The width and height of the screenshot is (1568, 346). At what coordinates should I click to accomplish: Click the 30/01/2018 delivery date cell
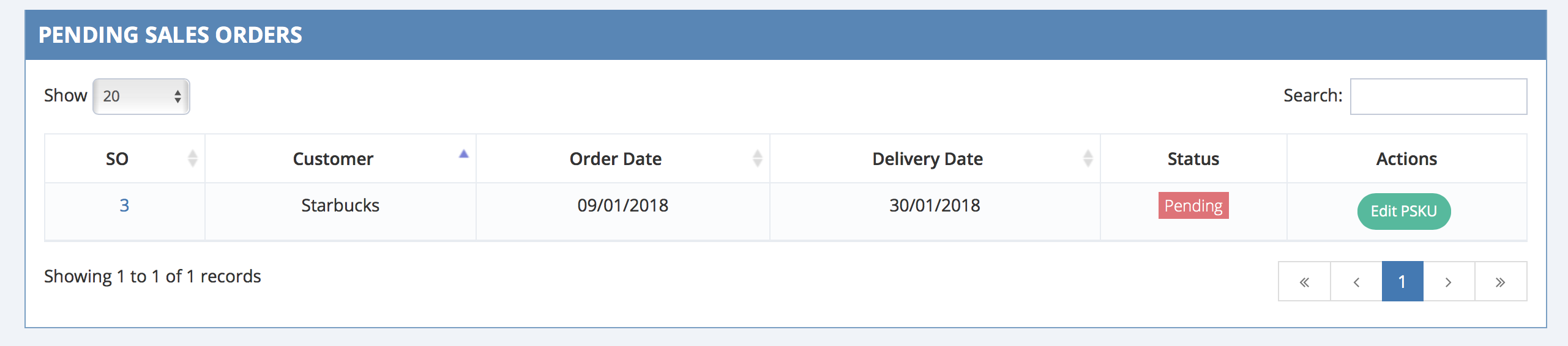click(935, 205)
